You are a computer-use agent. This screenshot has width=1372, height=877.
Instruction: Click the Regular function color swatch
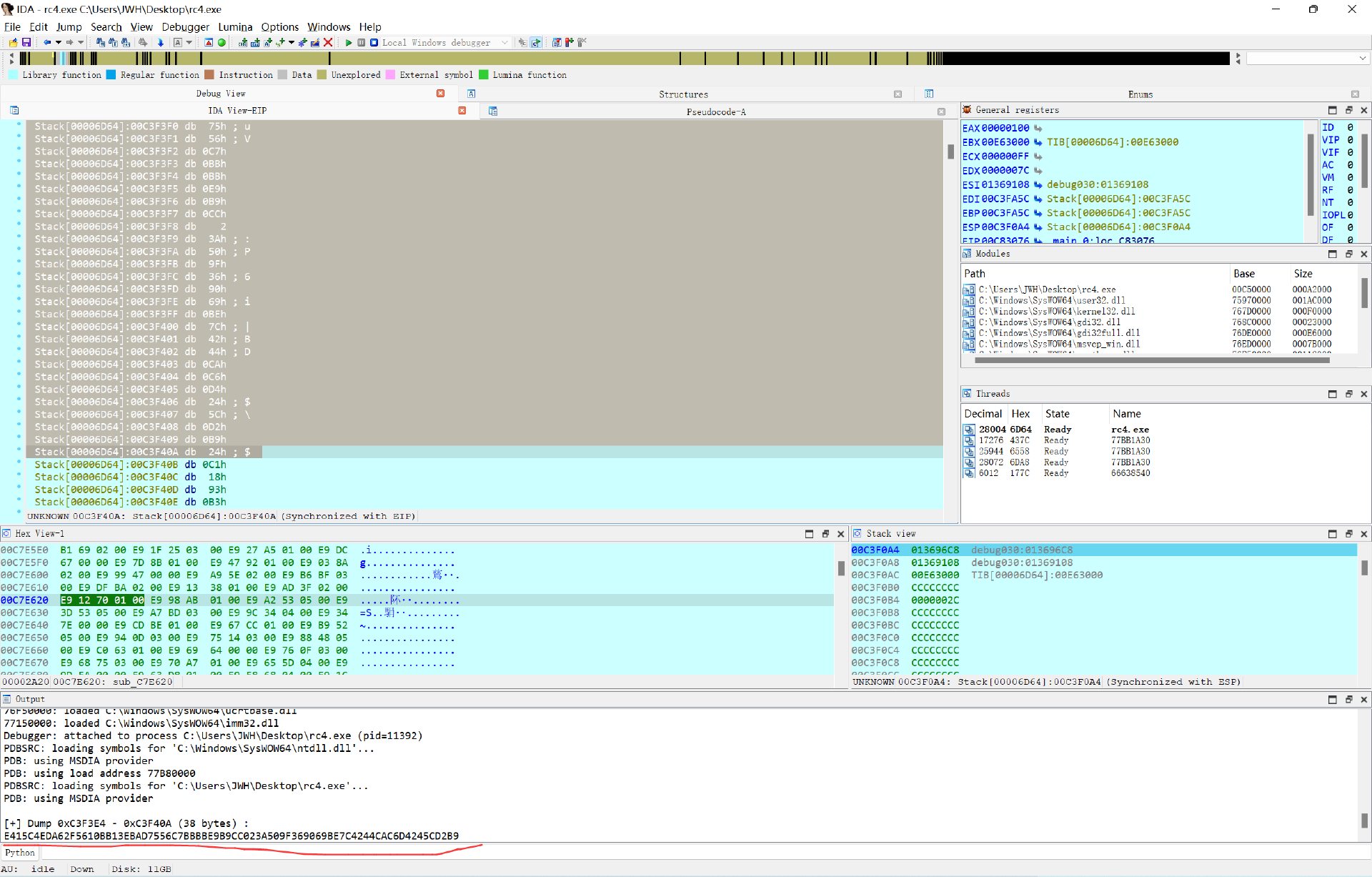click(x=111, y=75)
